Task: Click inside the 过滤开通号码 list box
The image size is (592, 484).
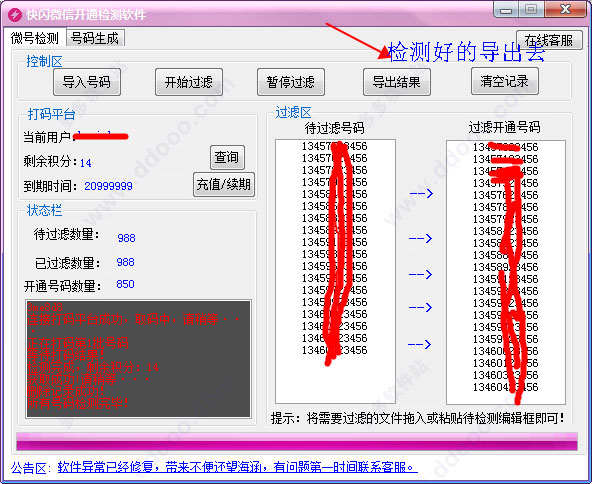Action: (x=506, y=272)
